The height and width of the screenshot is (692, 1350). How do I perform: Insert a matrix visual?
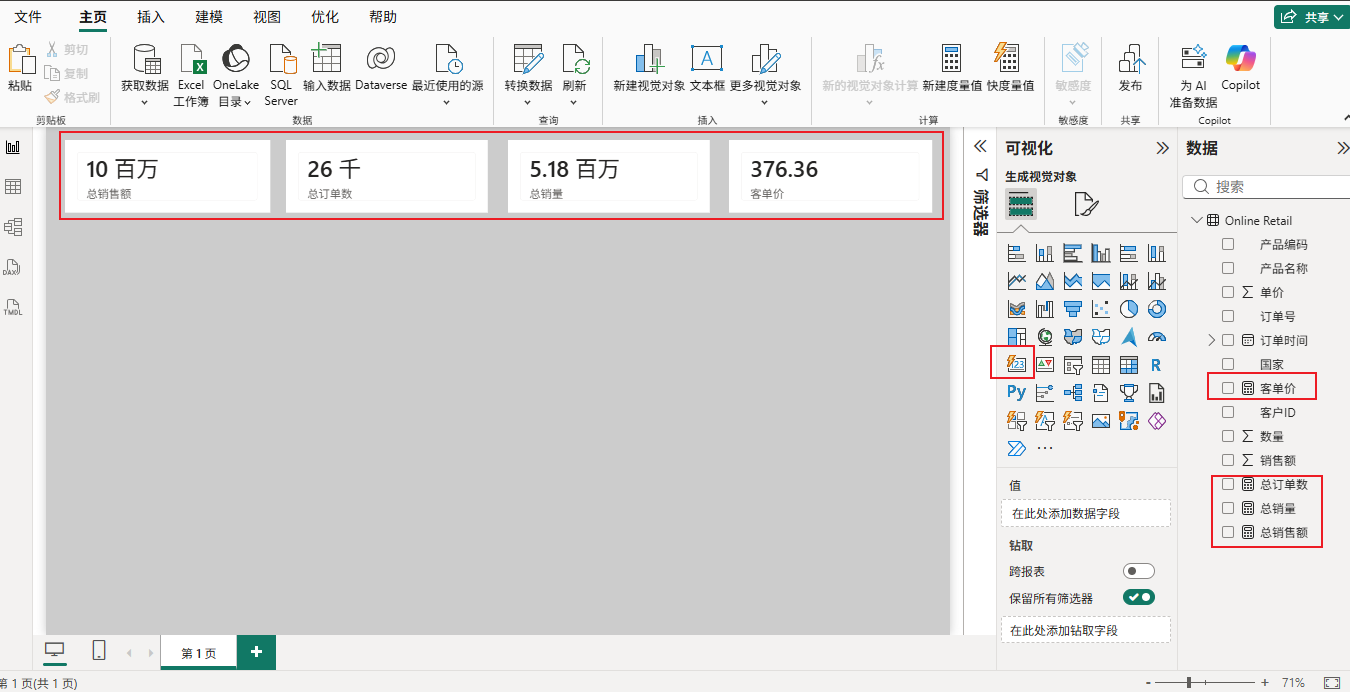pos(1129,364)
